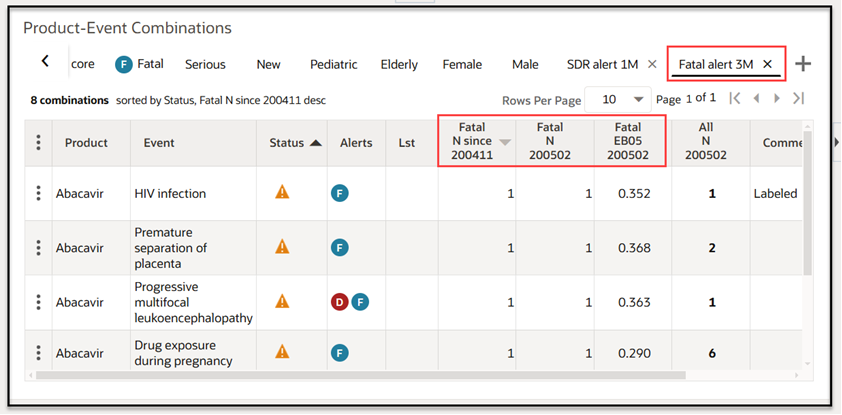Click the HIV infection event cell

pyautogui.click(x=193, y=193)
